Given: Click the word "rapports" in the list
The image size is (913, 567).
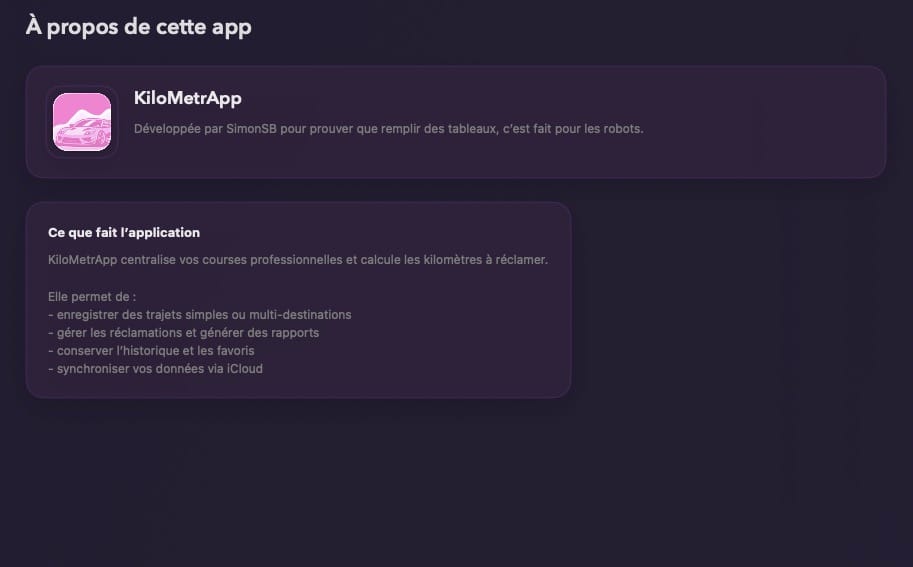Looking at the screenshot, I should [296, 333].
